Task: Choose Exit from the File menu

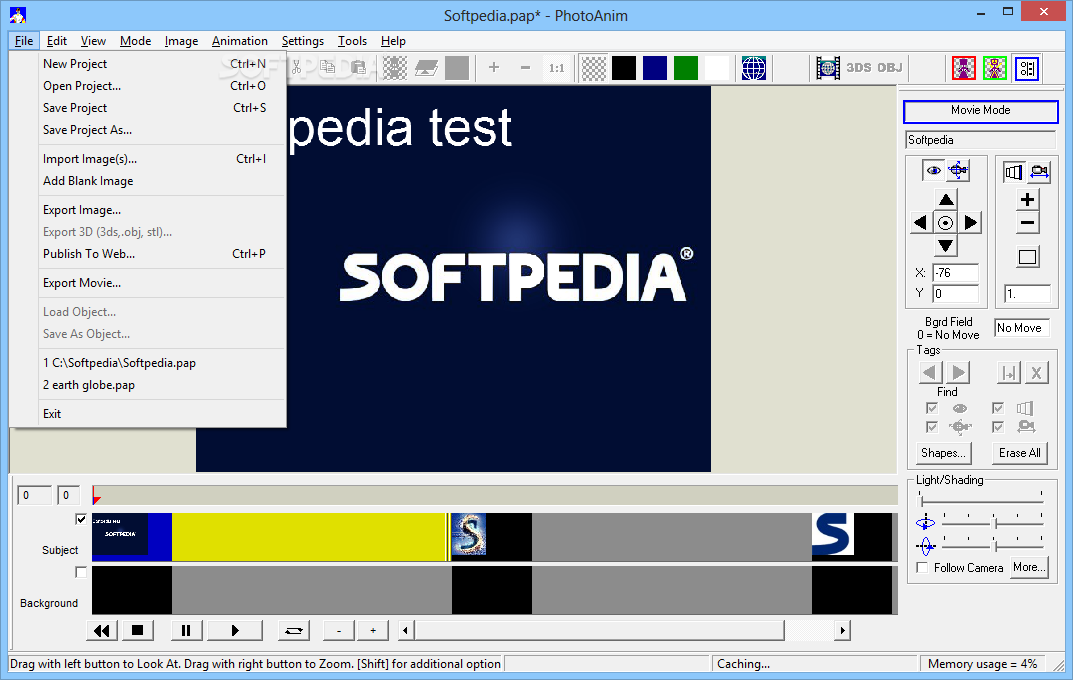Action: click(162, 413)
